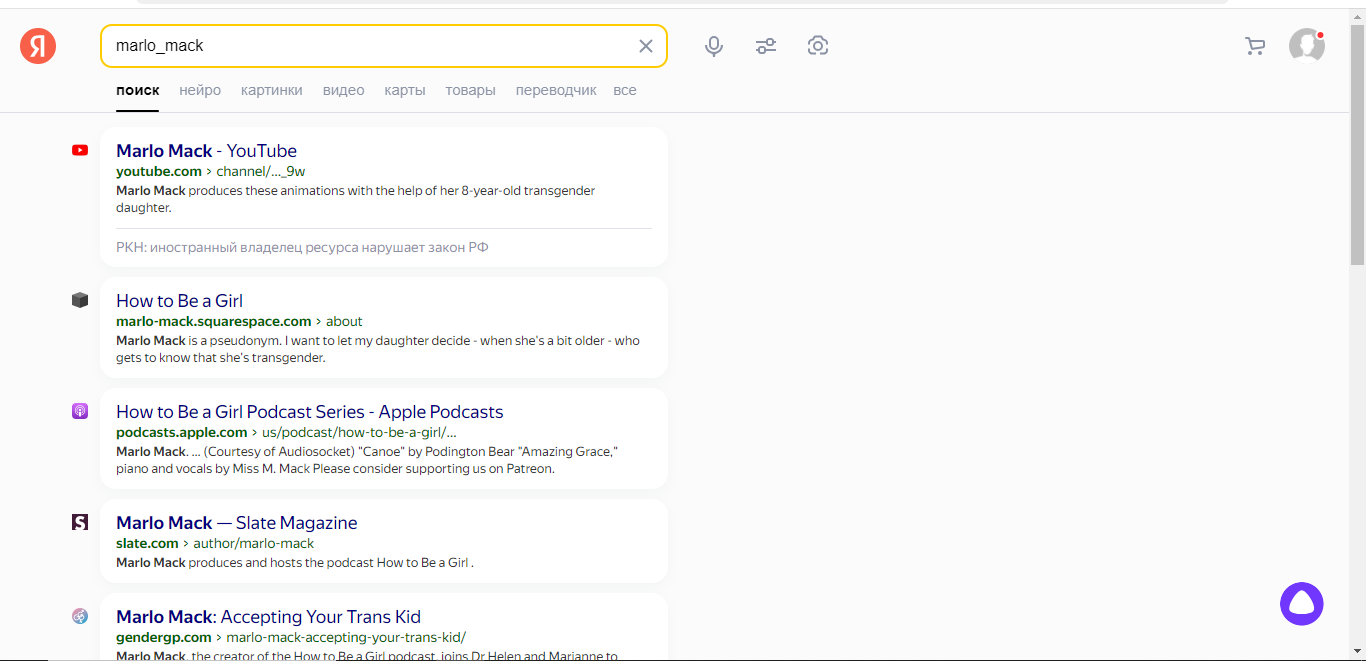This screenshot has width=1366, height=661.
Task: Open the переводчик tab
Action: click(556, 90)
